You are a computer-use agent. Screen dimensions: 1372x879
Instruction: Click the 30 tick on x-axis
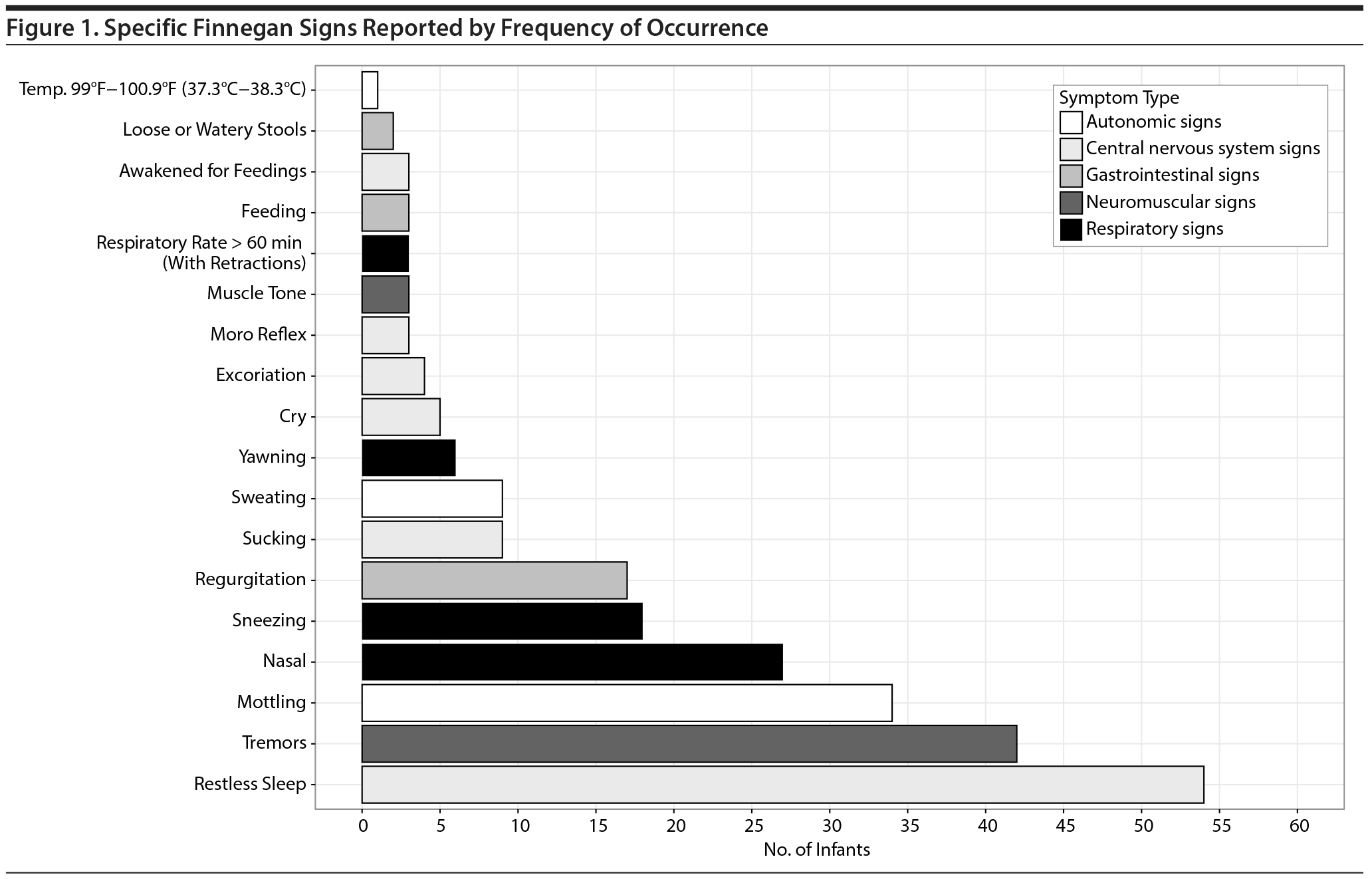point(830,826)
